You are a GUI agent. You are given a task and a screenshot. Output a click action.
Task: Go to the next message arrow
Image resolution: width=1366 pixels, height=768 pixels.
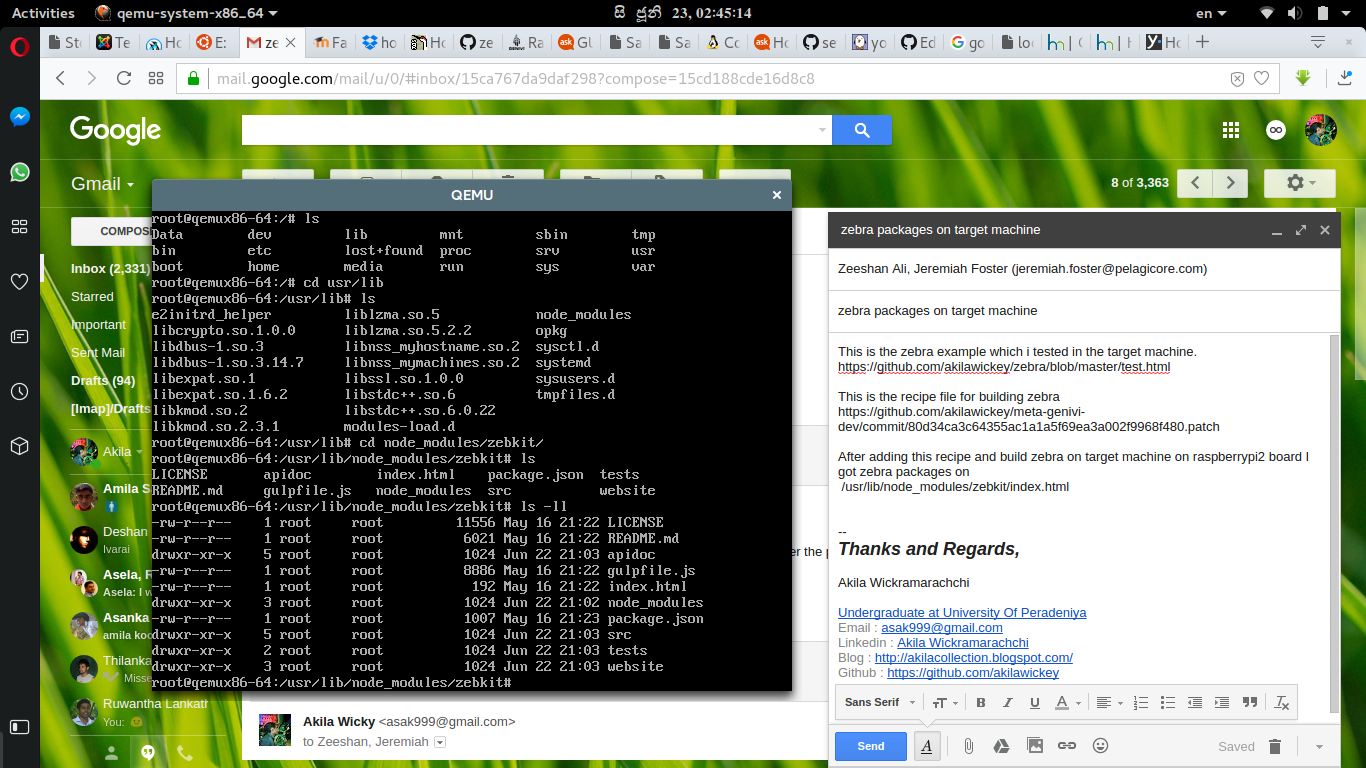tap(1231, 183)
